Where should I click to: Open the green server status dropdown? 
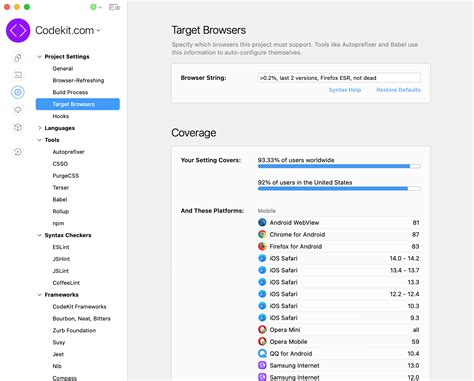pyautogui.click(x=96, y=7)
